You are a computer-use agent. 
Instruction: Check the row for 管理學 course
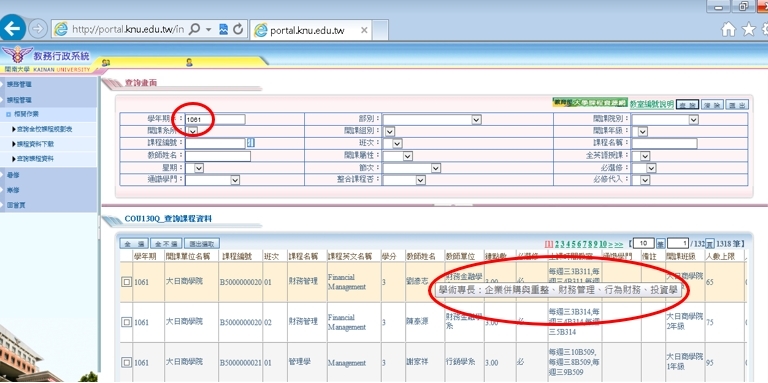tap(126, 363)
